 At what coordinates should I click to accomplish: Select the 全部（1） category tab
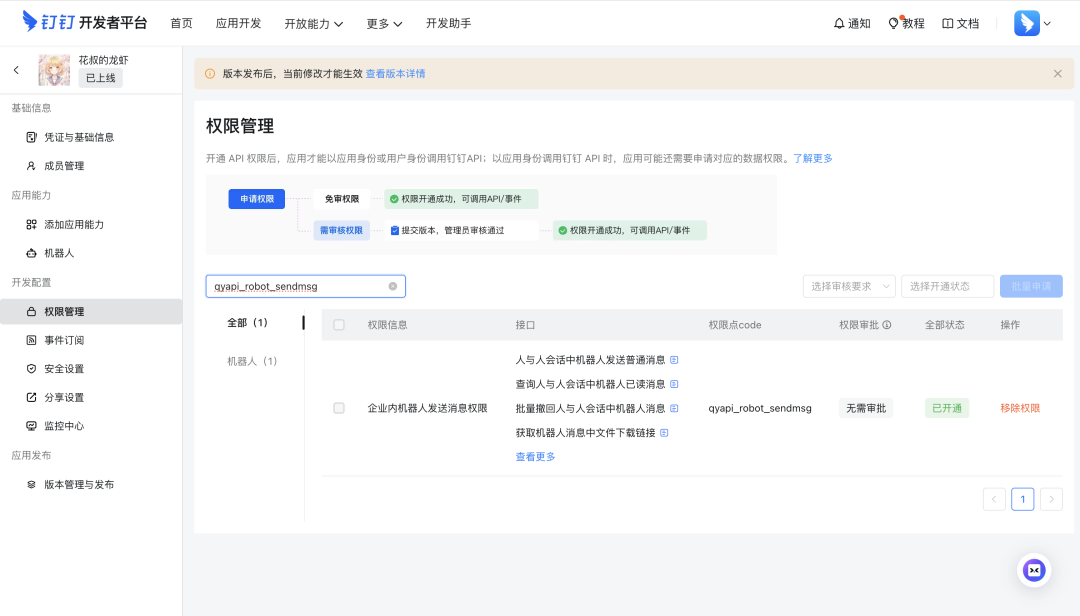coord(247,322)
